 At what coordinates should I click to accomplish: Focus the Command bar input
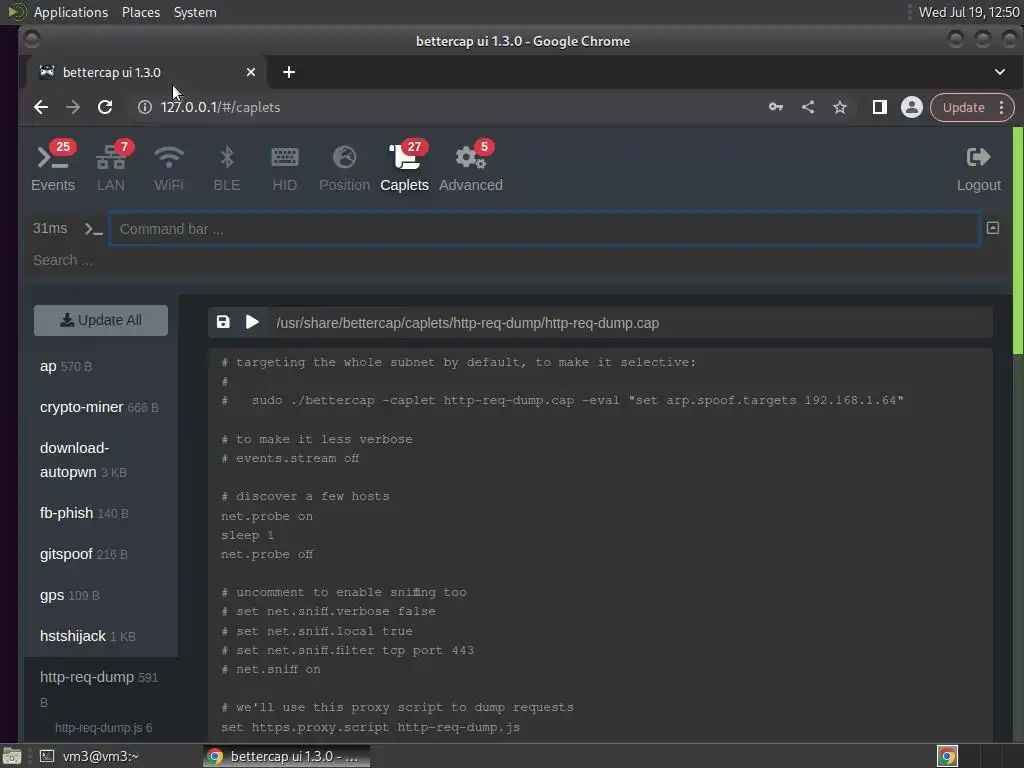point(544,229)
